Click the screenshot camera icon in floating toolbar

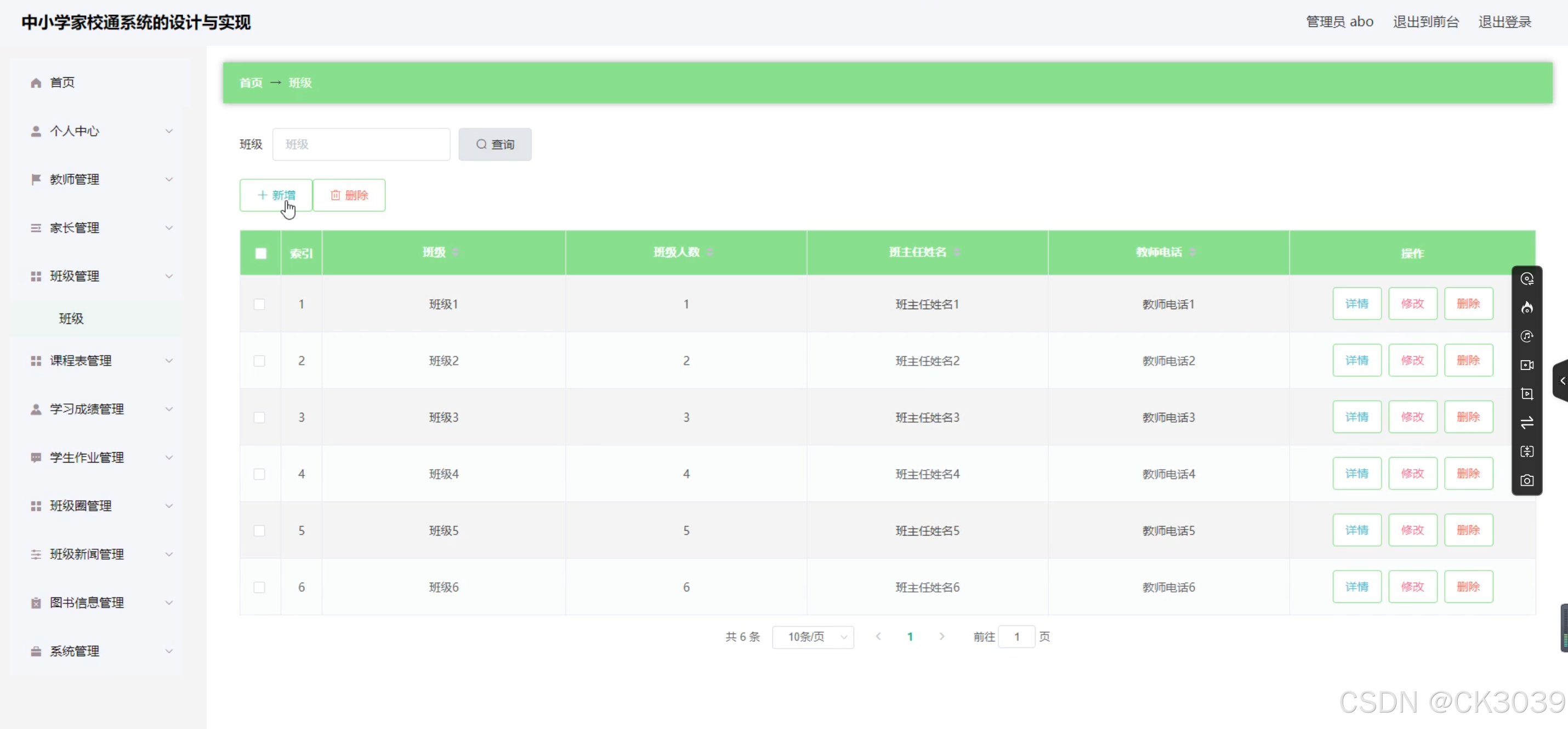(1527, 481)
